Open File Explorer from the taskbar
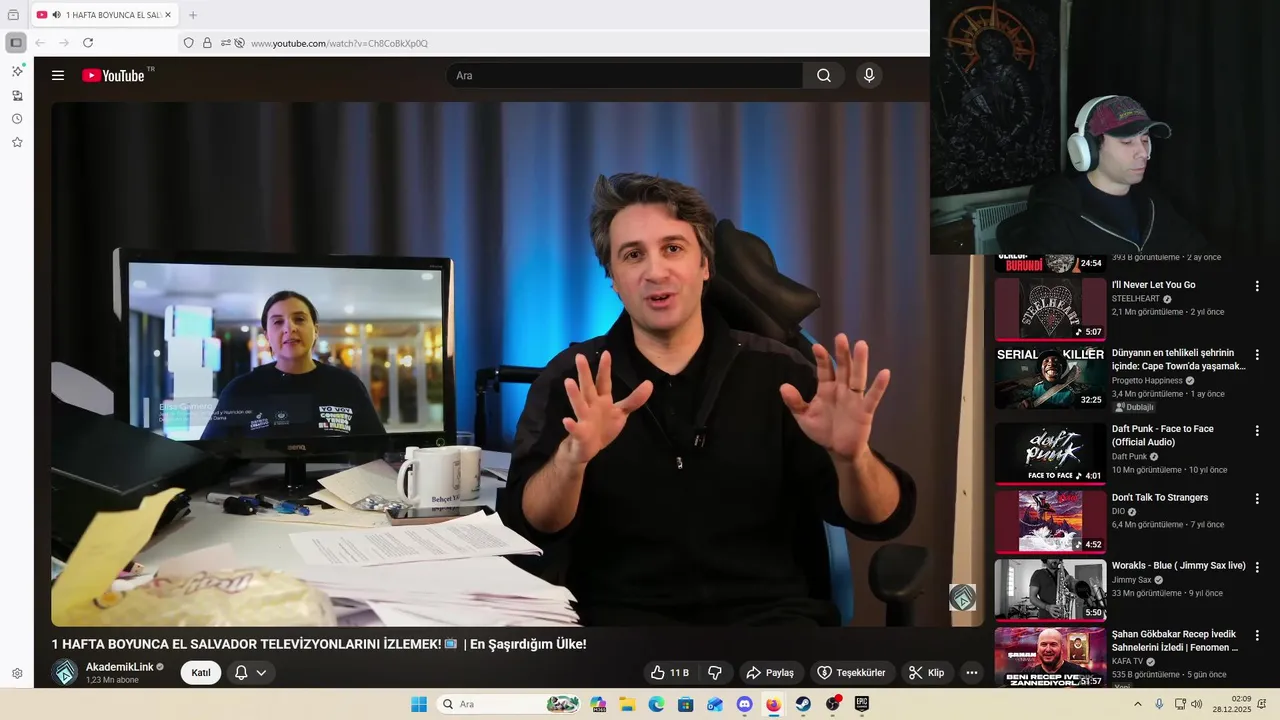 tap(627, 704)
